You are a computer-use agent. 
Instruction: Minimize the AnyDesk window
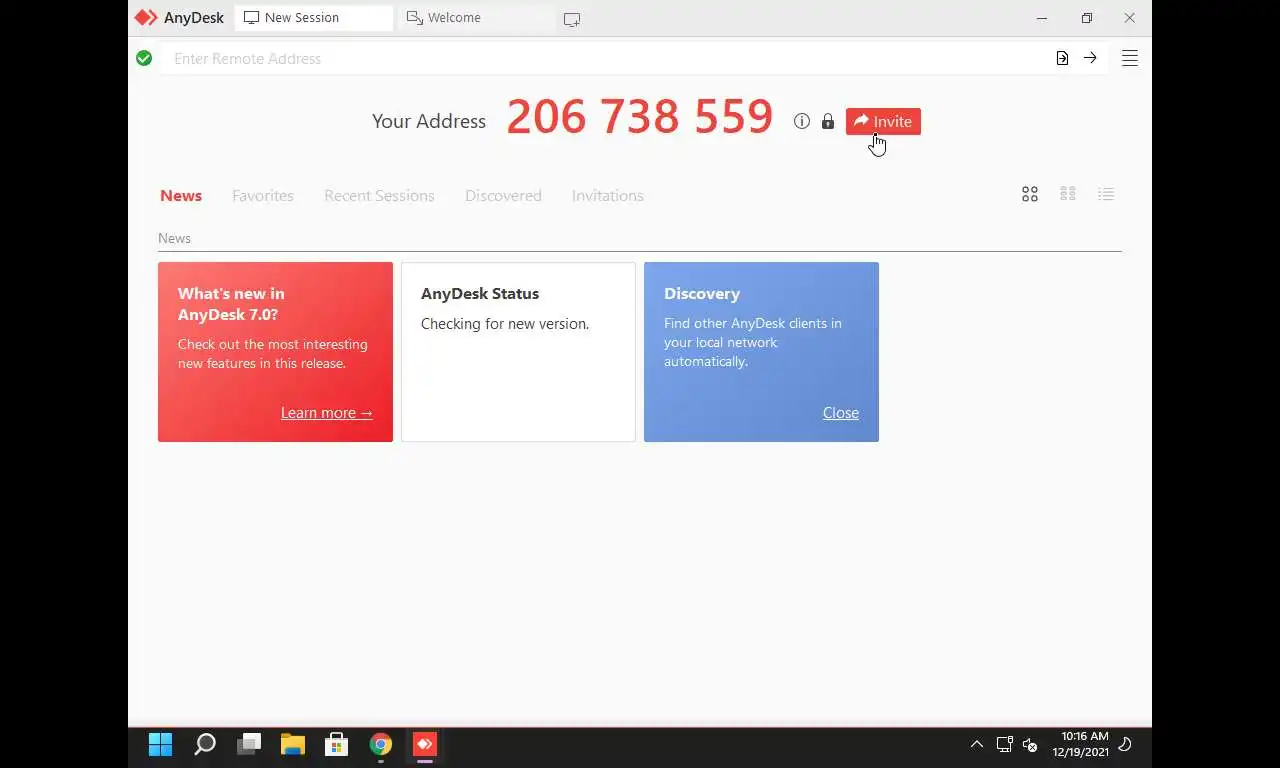(x=1042, y=18)
